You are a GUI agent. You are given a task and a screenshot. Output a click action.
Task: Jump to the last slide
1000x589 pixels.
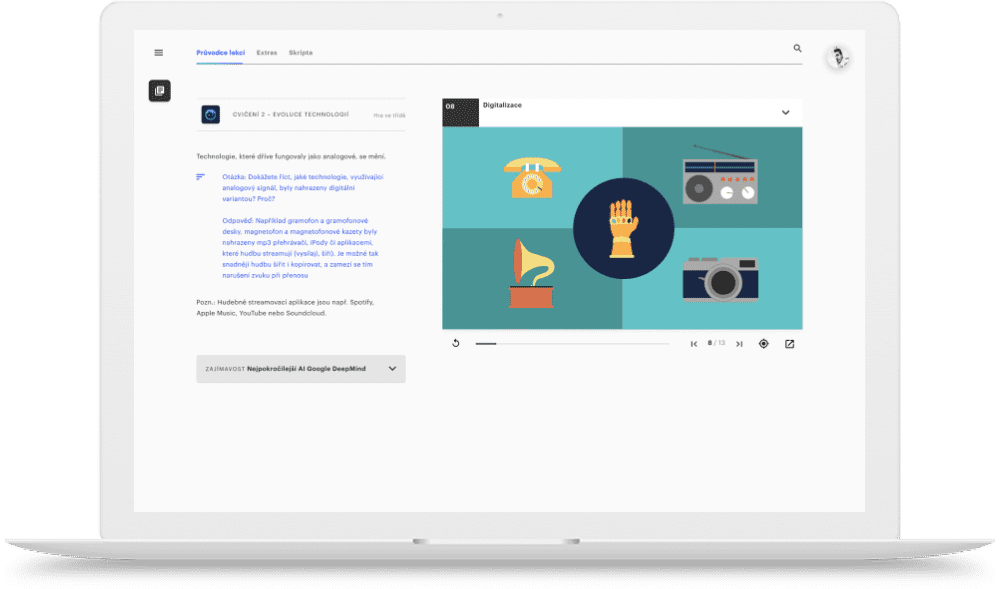pos(739,343)
